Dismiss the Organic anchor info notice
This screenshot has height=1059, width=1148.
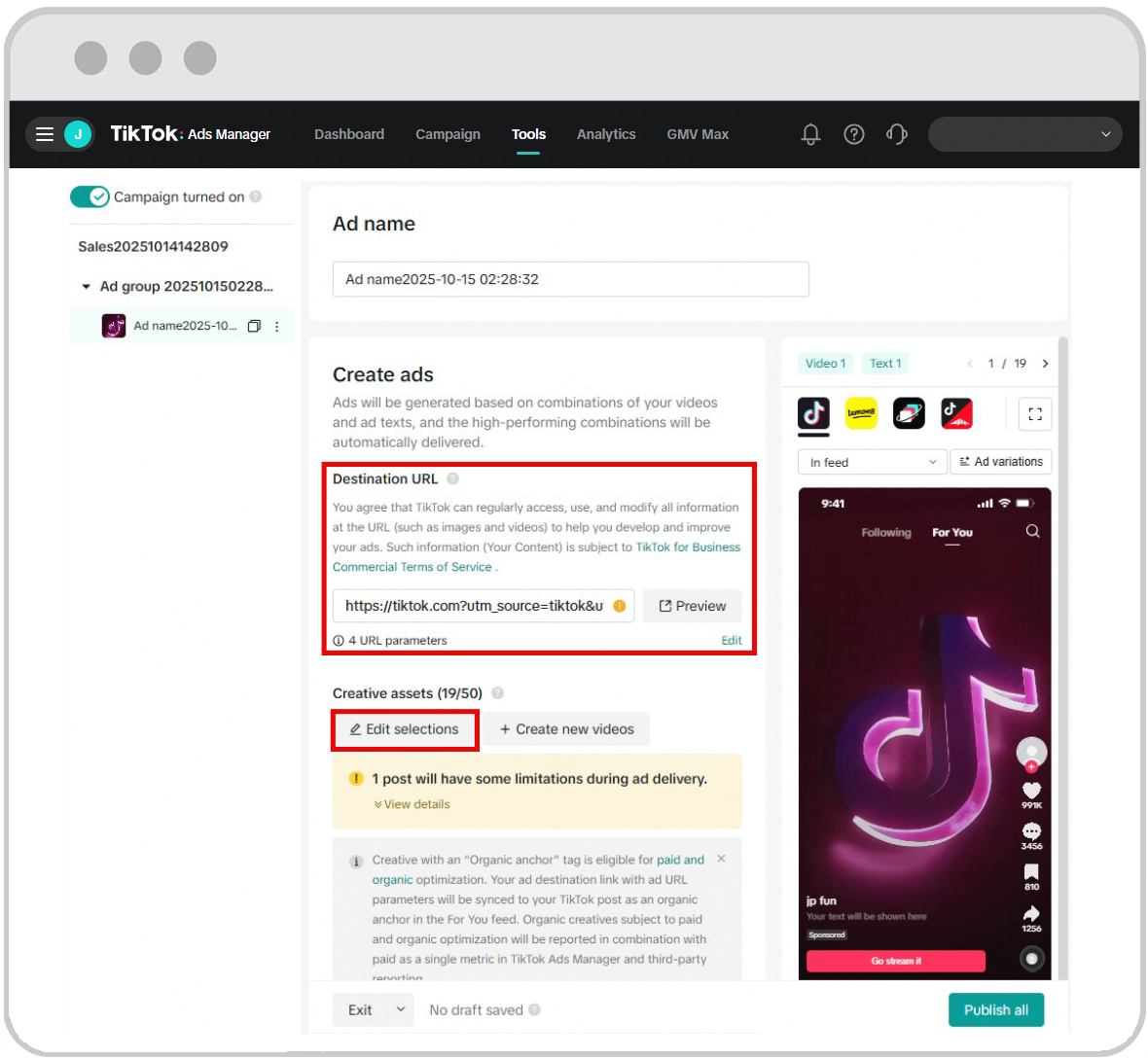click(x=721, y=859)
